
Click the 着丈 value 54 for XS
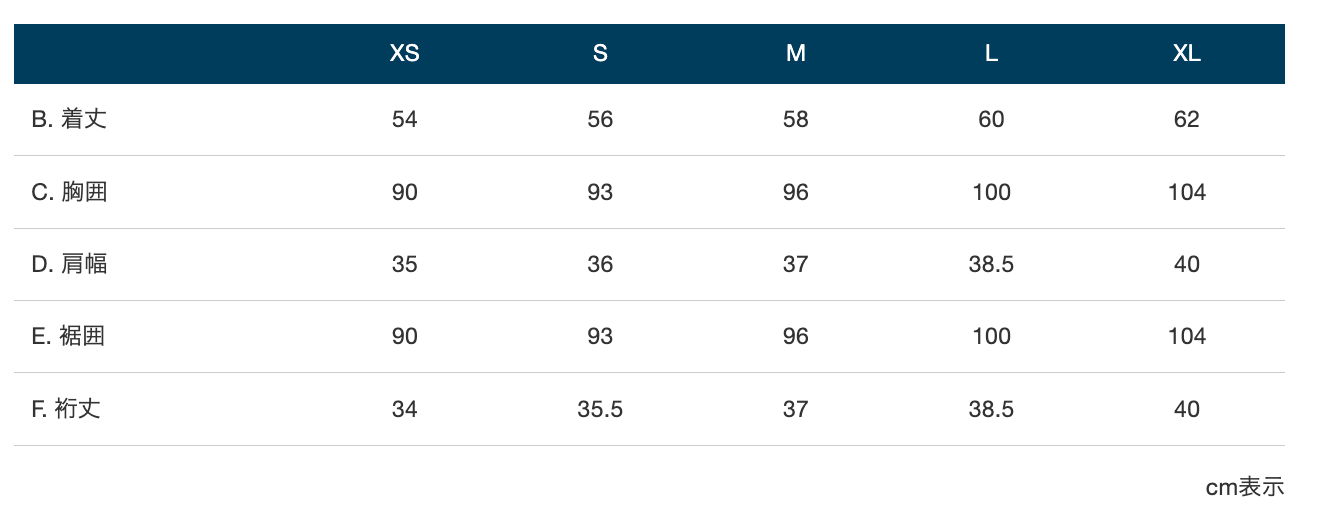[404, 120]
